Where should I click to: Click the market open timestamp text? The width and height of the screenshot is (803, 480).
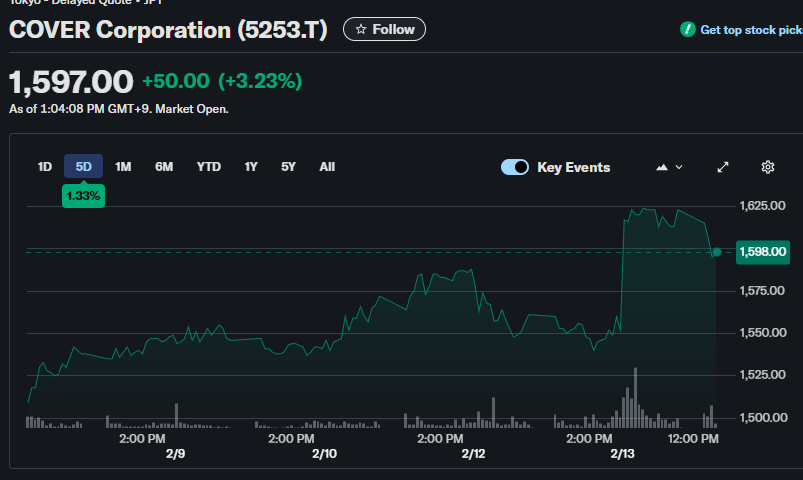[119, 109]
